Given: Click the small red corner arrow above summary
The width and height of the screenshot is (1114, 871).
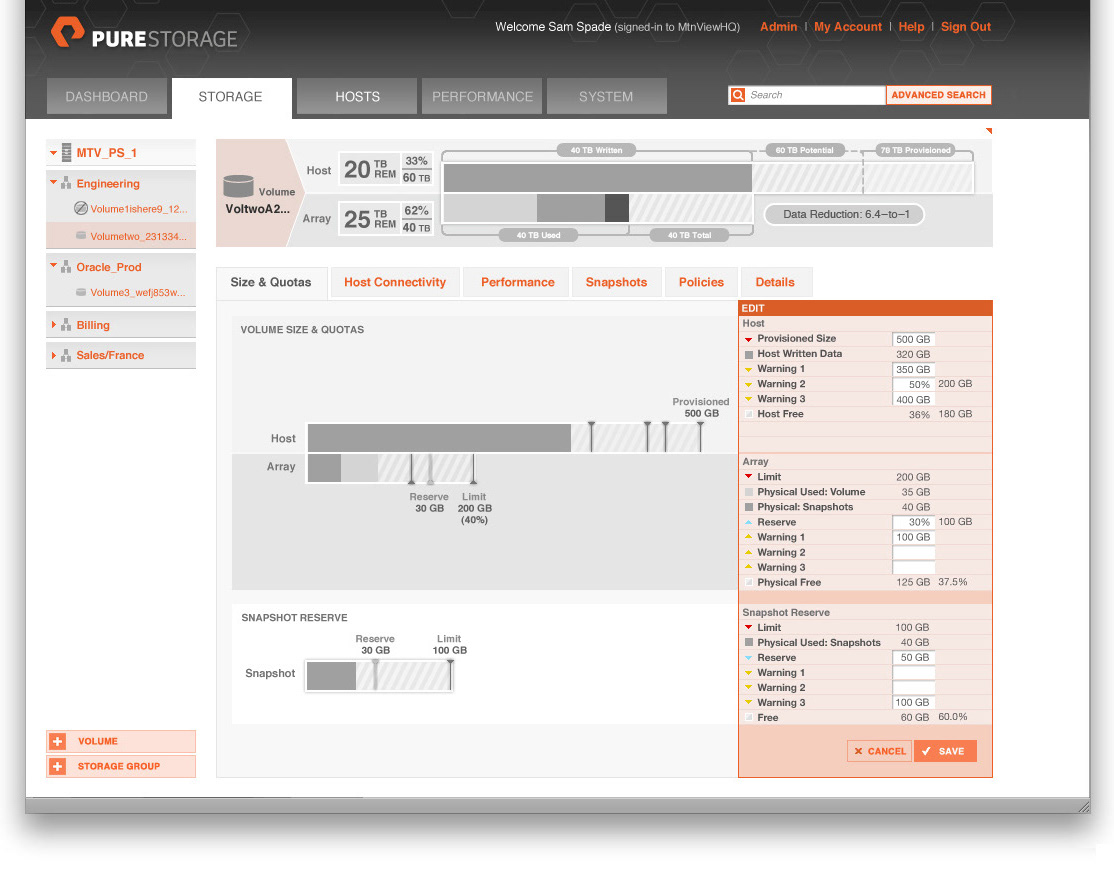Looking at the screenshot, I should coord(988,131).
